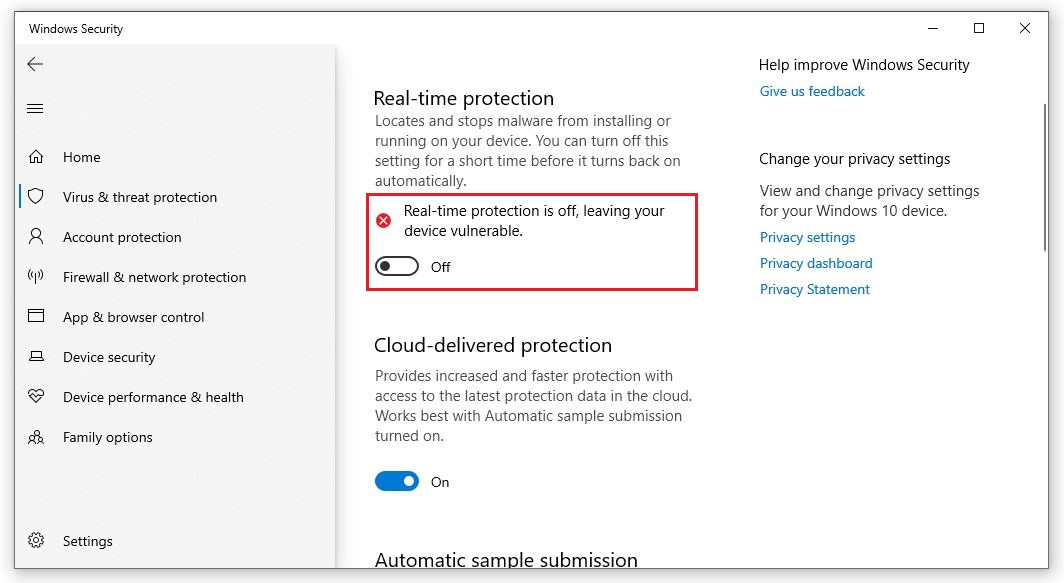Select the Device performance & health heart icon
Screen dimensions: 1064x583
point(36,397)
